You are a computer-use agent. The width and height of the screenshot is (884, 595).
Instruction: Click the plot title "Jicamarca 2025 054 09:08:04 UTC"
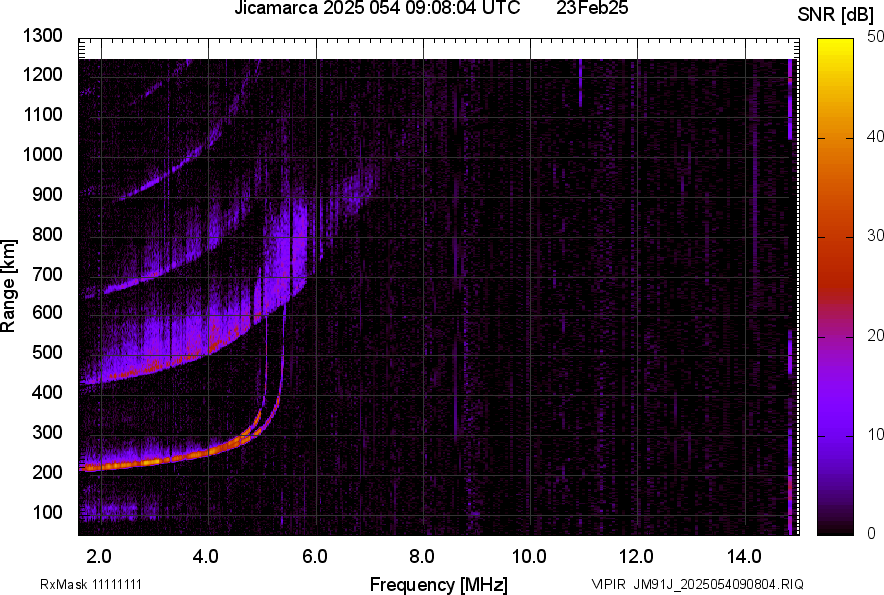(x=376, y=9)
